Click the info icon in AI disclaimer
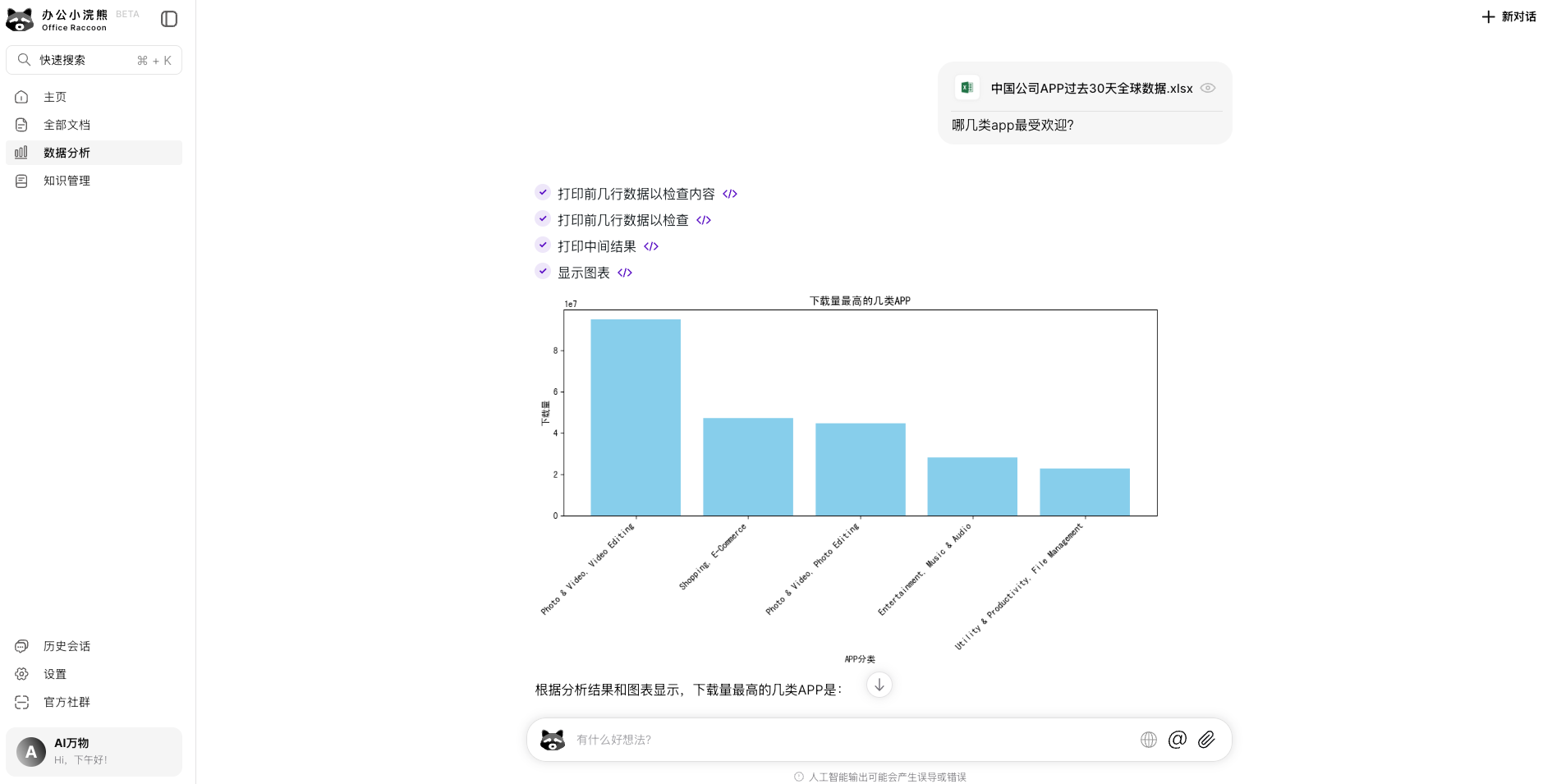The width and height of the screenshot is (1552, 784). pyautogui.click(x=798, y=777)
